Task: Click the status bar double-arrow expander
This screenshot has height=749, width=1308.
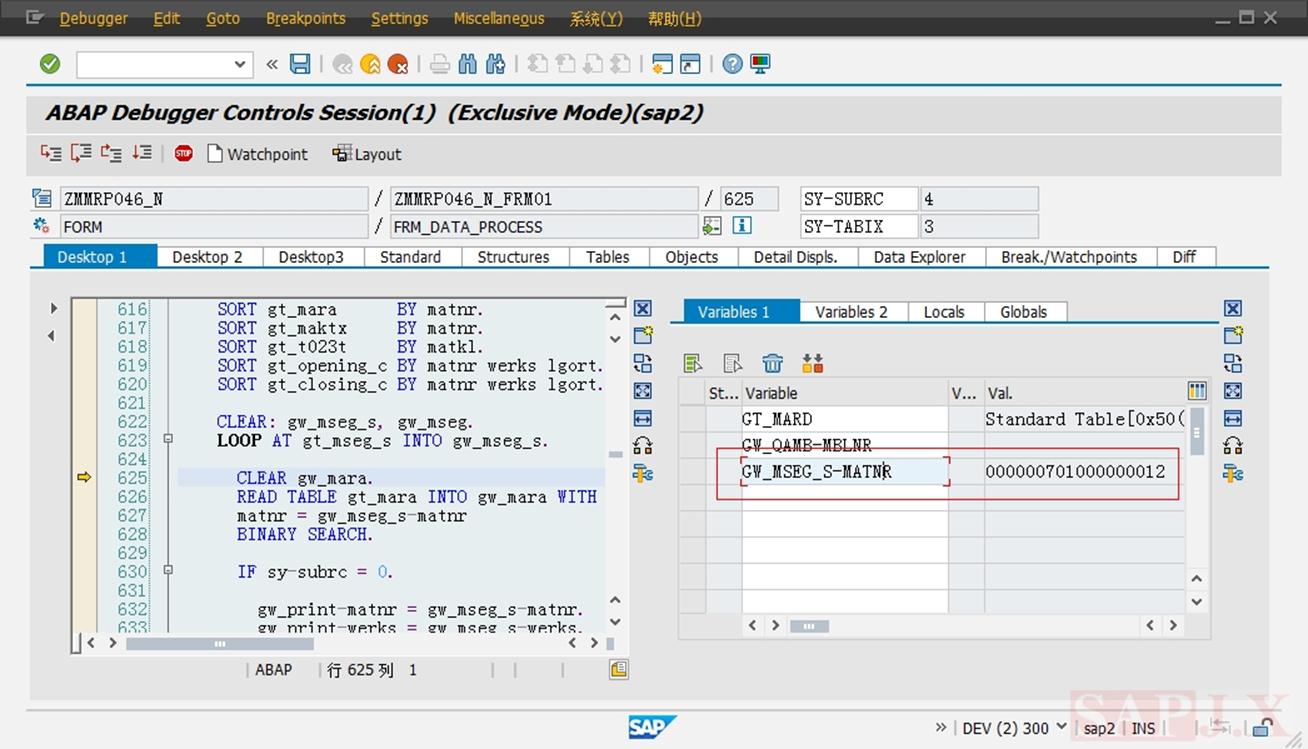Action: (941, 727)
